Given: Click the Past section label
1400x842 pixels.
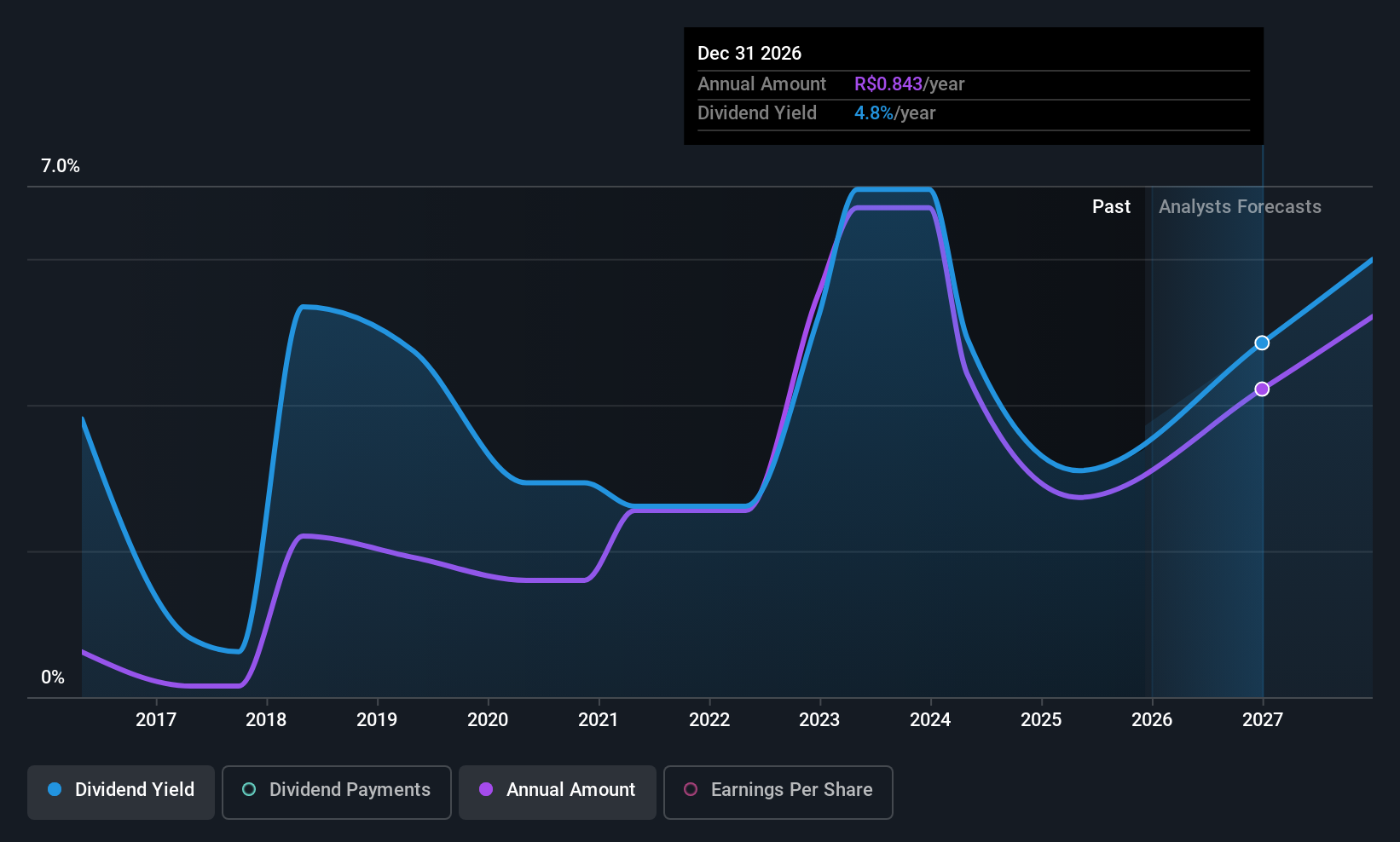Looking at the screenshot, I should tap(1111, 207).
